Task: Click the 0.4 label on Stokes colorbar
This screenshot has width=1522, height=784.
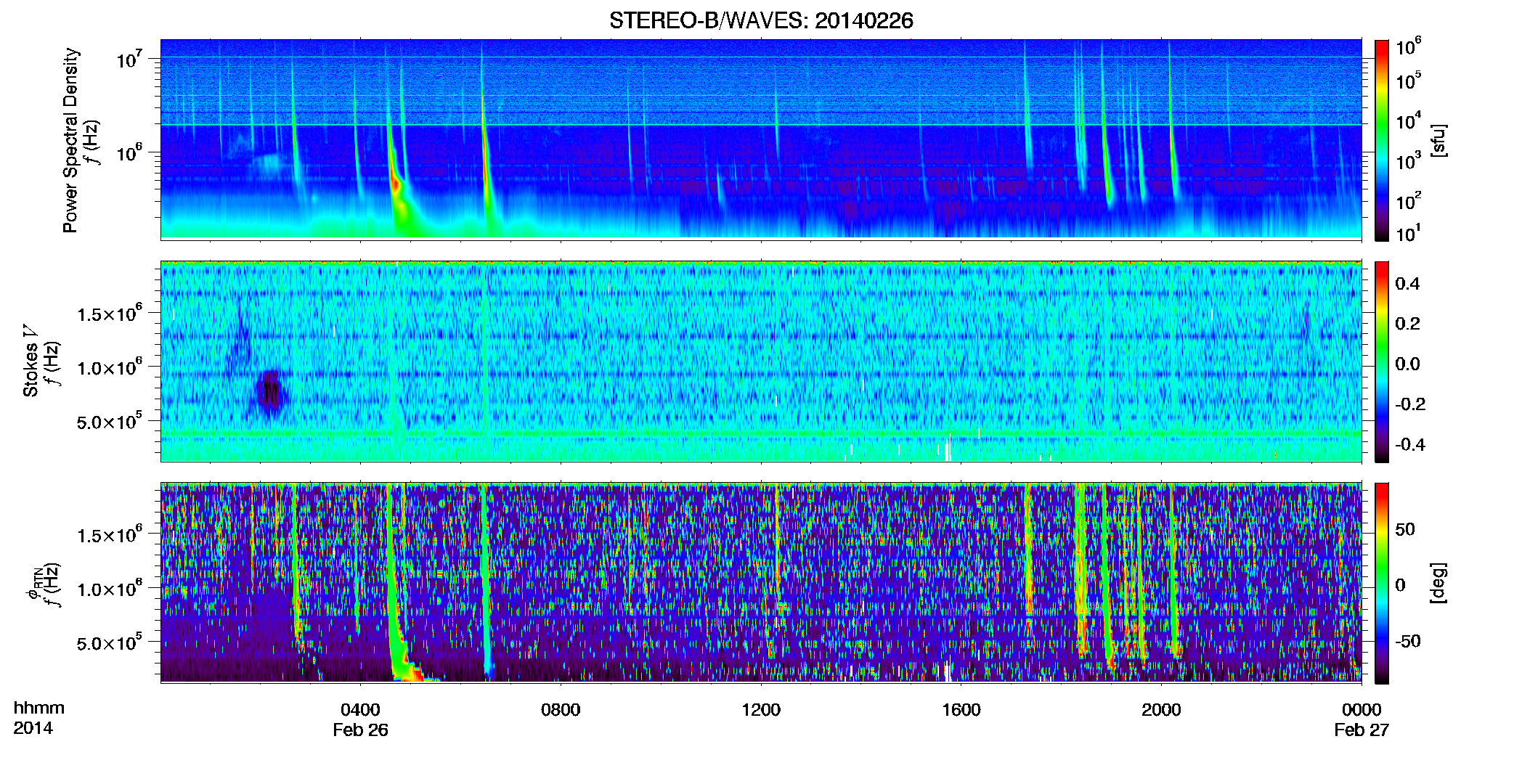Action: click(1407, 284)
